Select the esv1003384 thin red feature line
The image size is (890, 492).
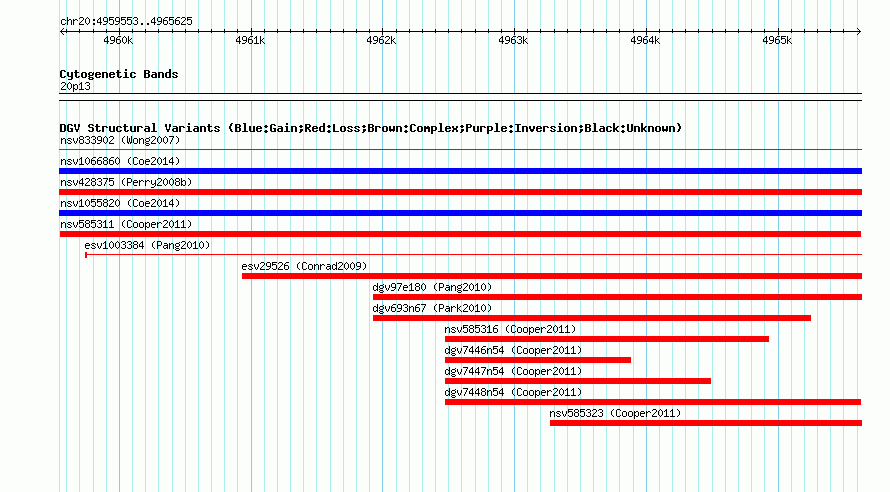(473, 255)
